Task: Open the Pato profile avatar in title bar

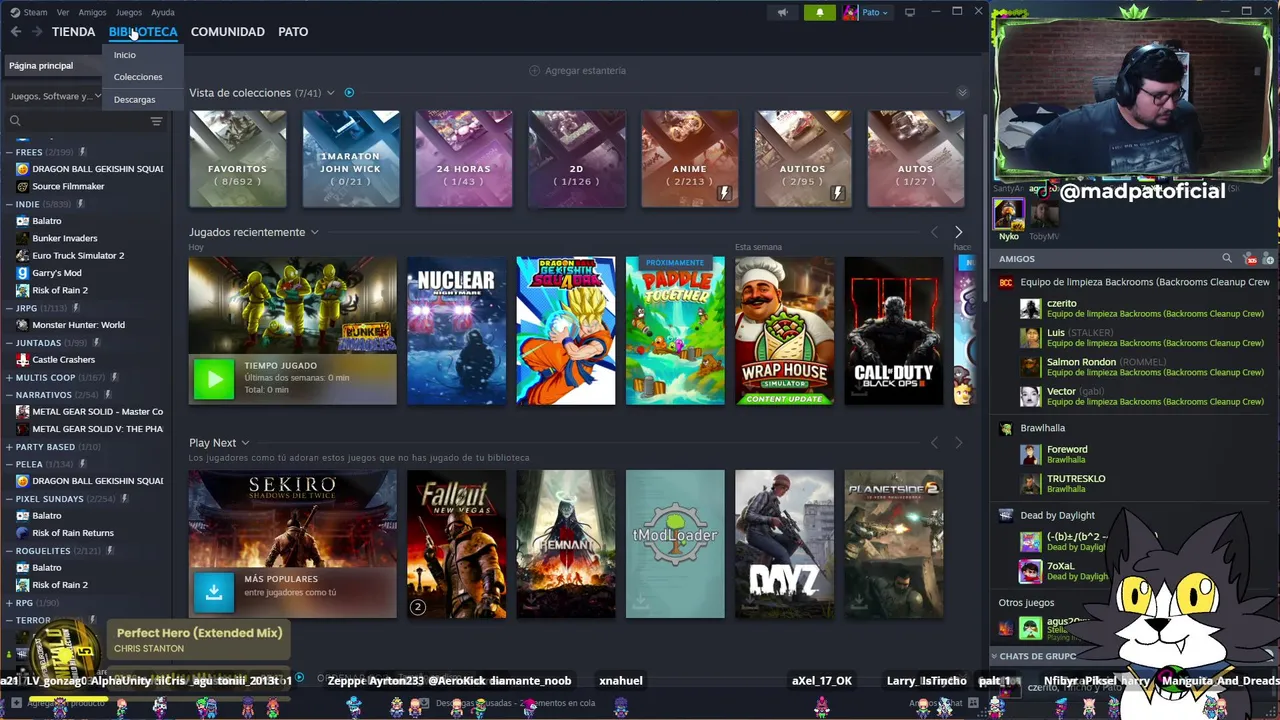Action: point(850,12)
